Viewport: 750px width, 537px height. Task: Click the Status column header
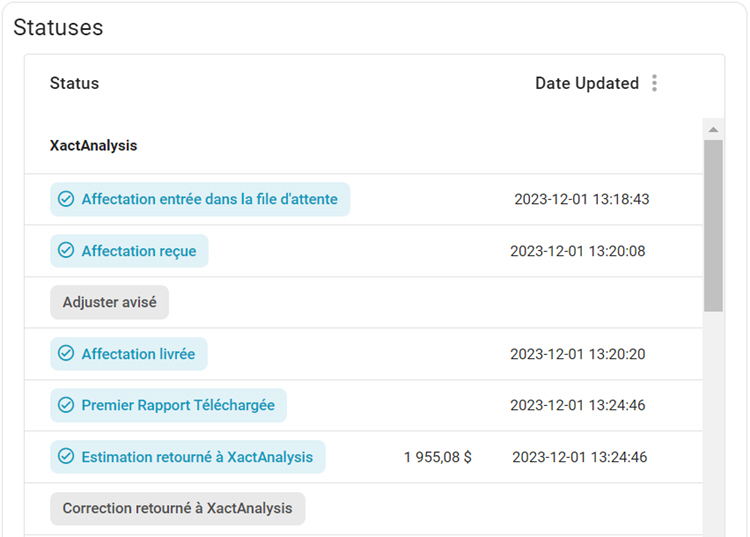(x=74, y=83)
